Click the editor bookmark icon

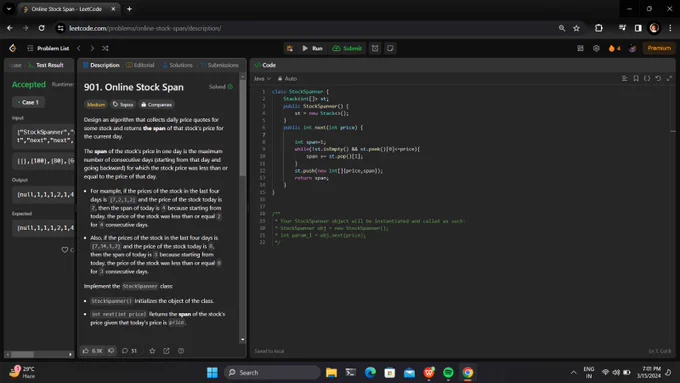636,79
